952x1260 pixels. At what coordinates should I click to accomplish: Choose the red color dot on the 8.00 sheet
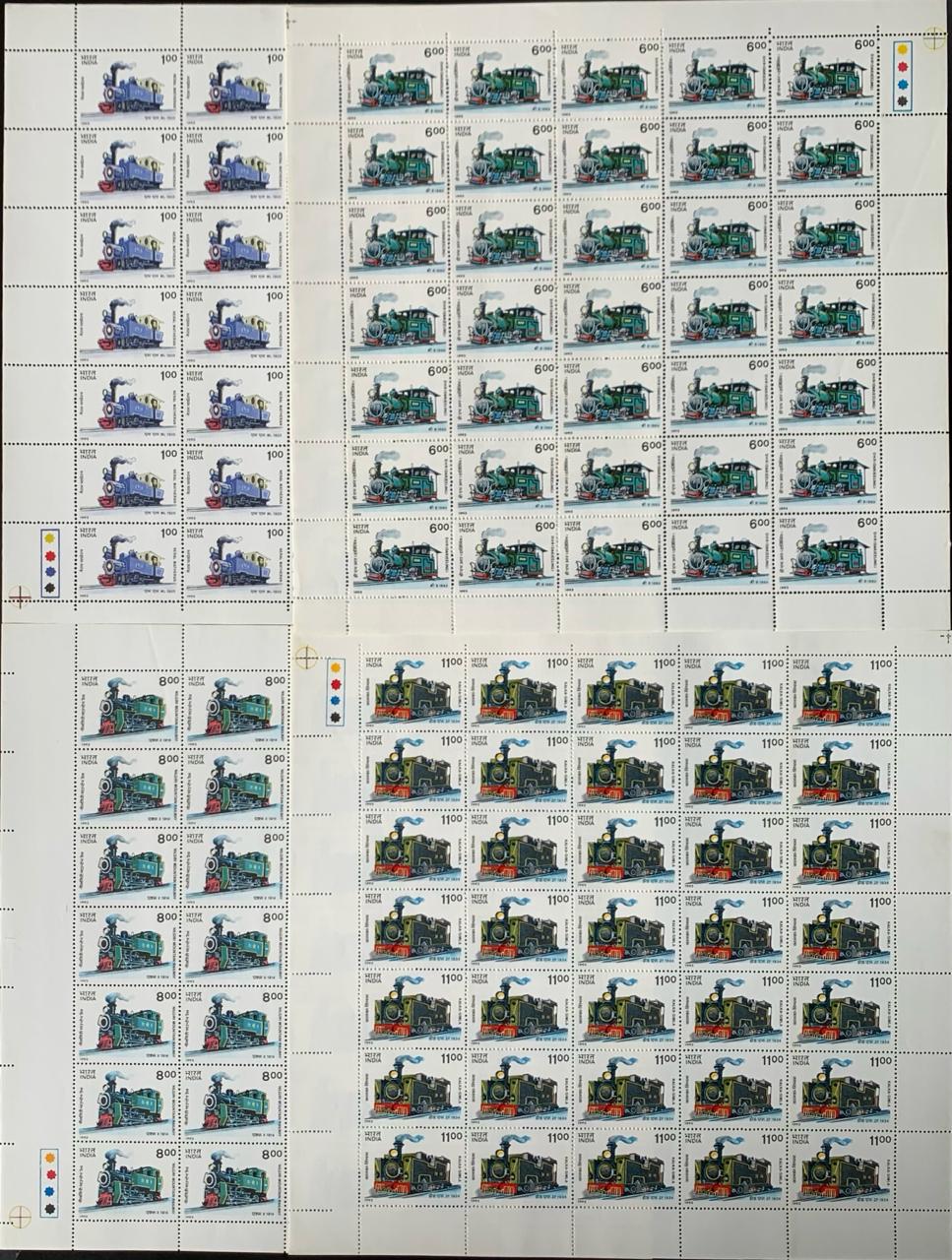click(x=51, y=1174)
